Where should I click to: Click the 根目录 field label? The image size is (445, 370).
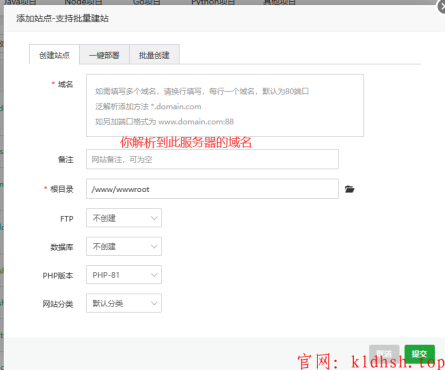point(62,189)
